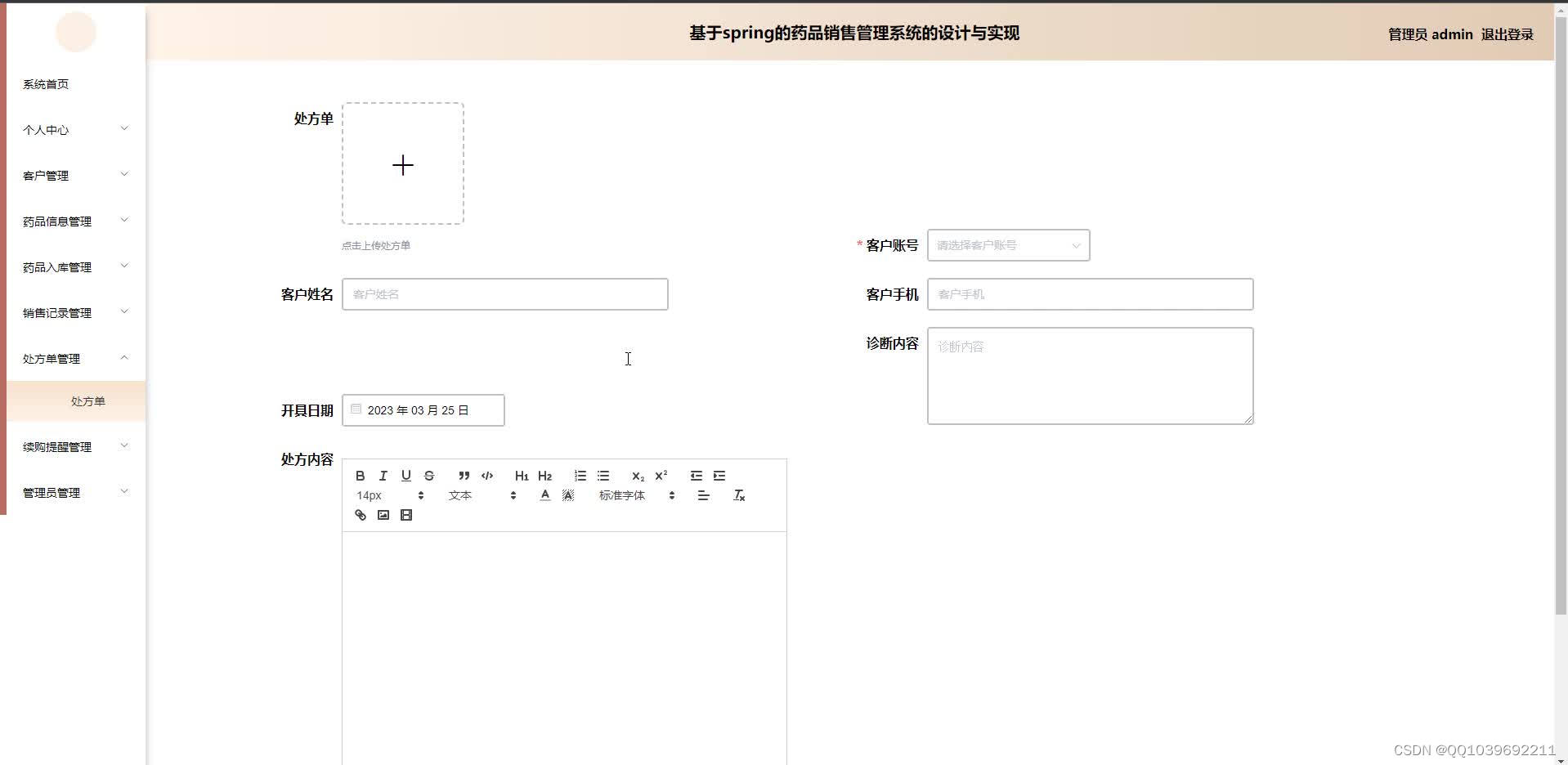Toggle underline formatting

[x=405, y=476]
